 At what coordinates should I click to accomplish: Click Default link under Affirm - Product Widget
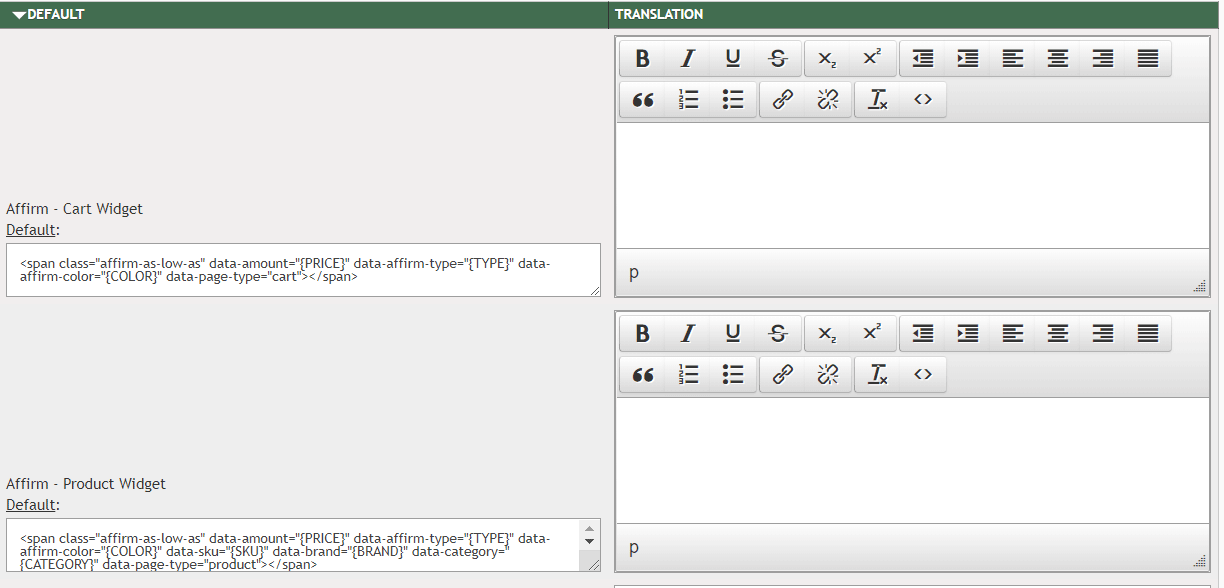(30, 505)
